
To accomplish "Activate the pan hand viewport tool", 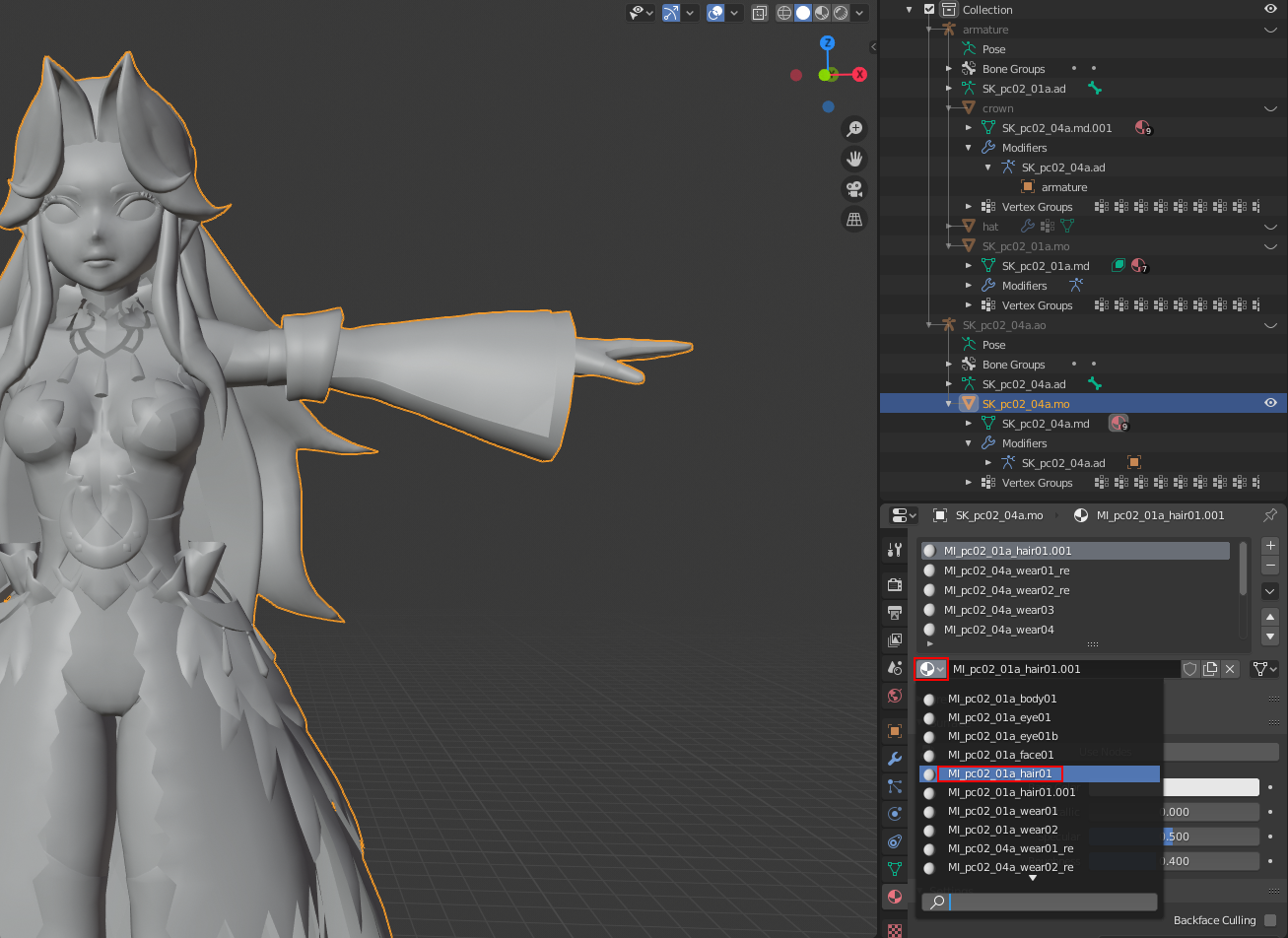I will click(854, 159).
